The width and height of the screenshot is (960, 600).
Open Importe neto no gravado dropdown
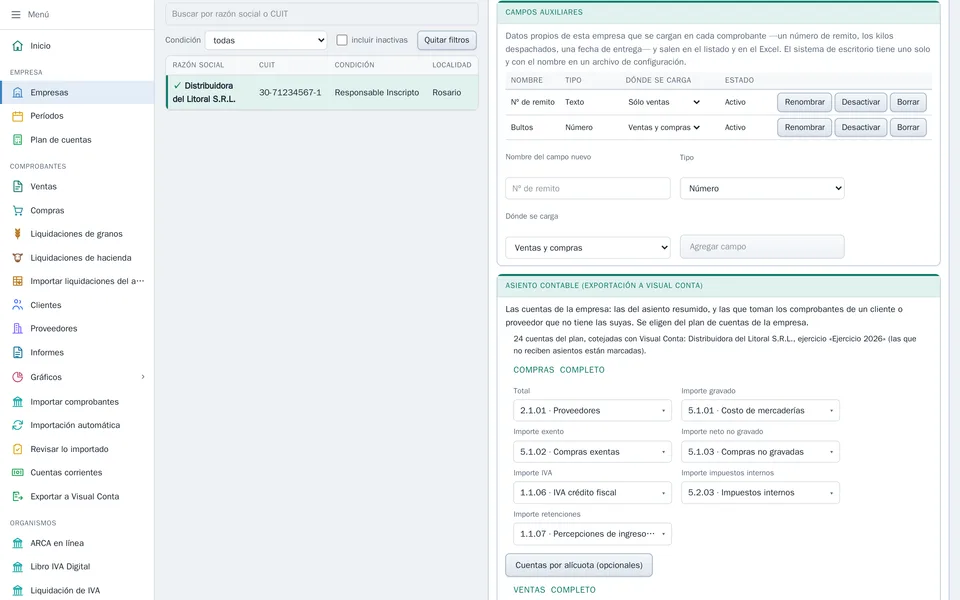click(x=760, y=452)
